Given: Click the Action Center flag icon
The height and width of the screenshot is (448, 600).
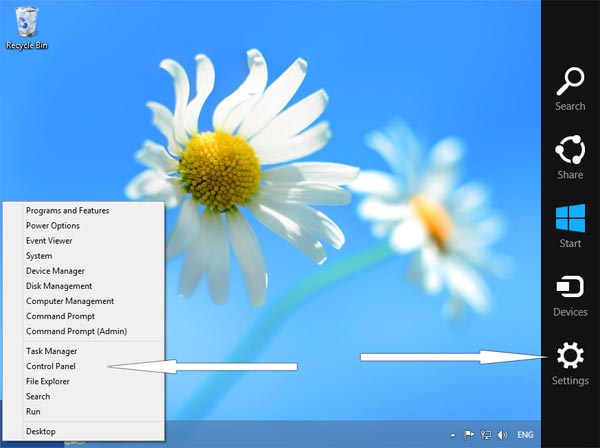Looking at the screenshot, I should (x=468, y=435).
